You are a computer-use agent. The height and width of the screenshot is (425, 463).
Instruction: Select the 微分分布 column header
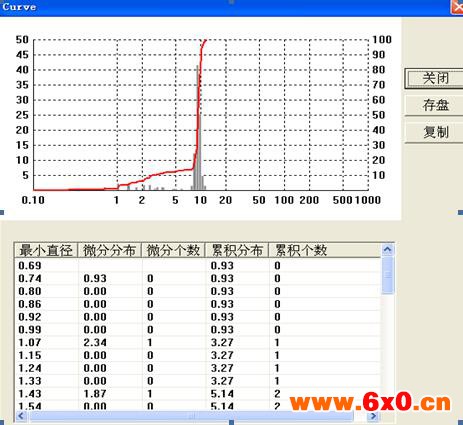coord(110,250)
